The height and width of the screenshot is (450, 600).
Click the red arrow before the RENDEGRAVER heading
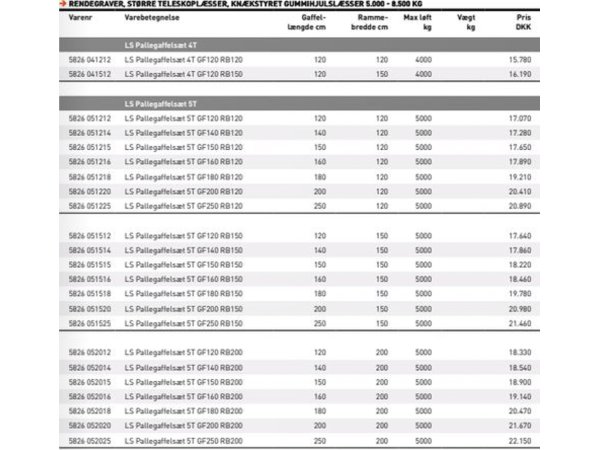click(62, 5)
